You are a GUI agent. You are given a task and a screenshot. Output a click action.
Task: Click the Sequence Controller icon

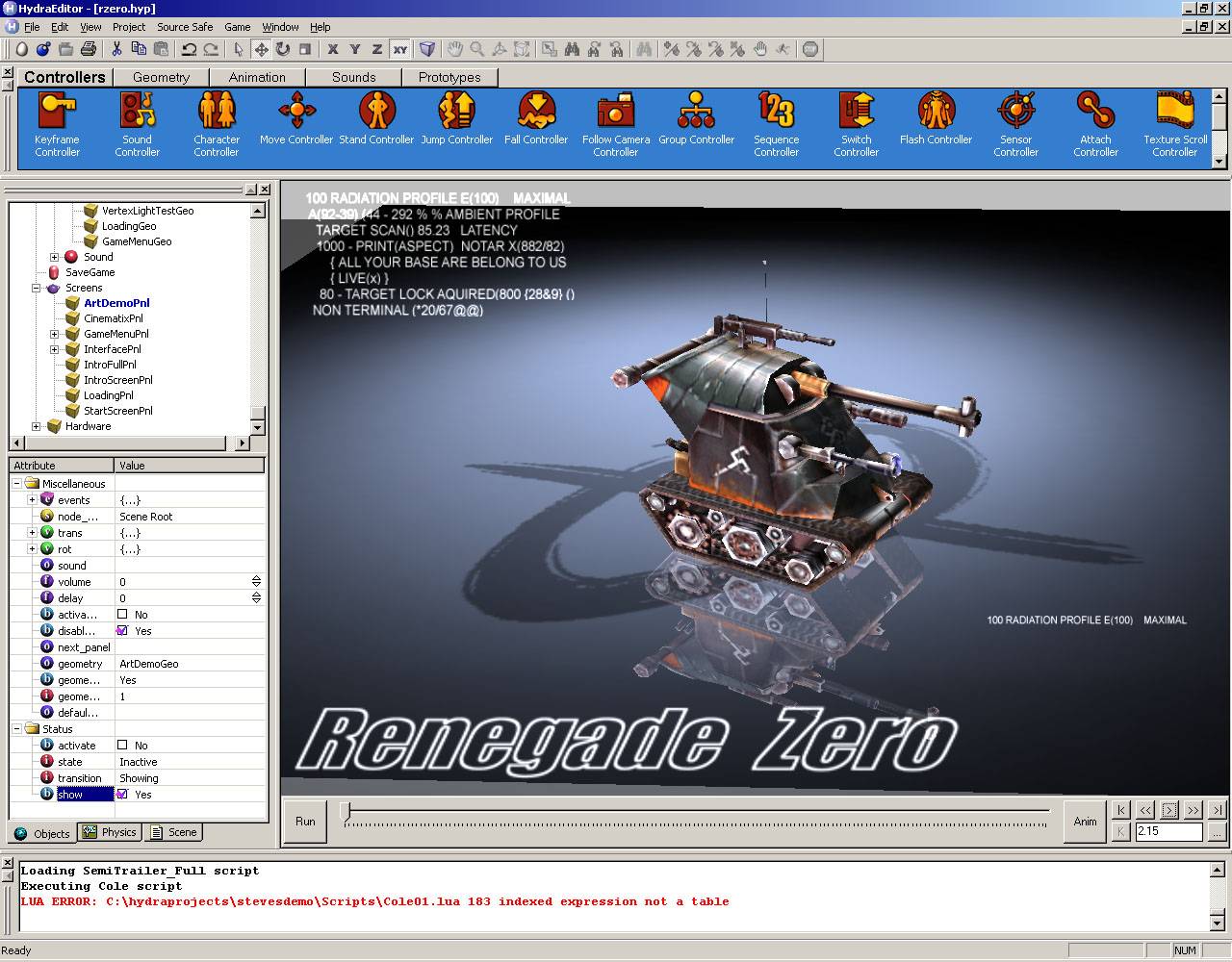776,112
